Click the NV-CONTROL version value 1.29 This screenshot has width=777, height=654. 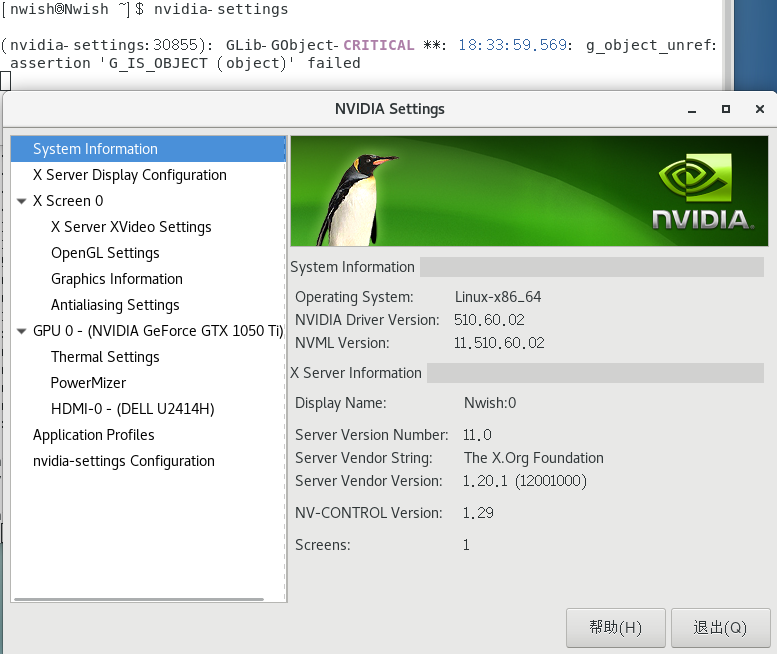click(478, 513)
